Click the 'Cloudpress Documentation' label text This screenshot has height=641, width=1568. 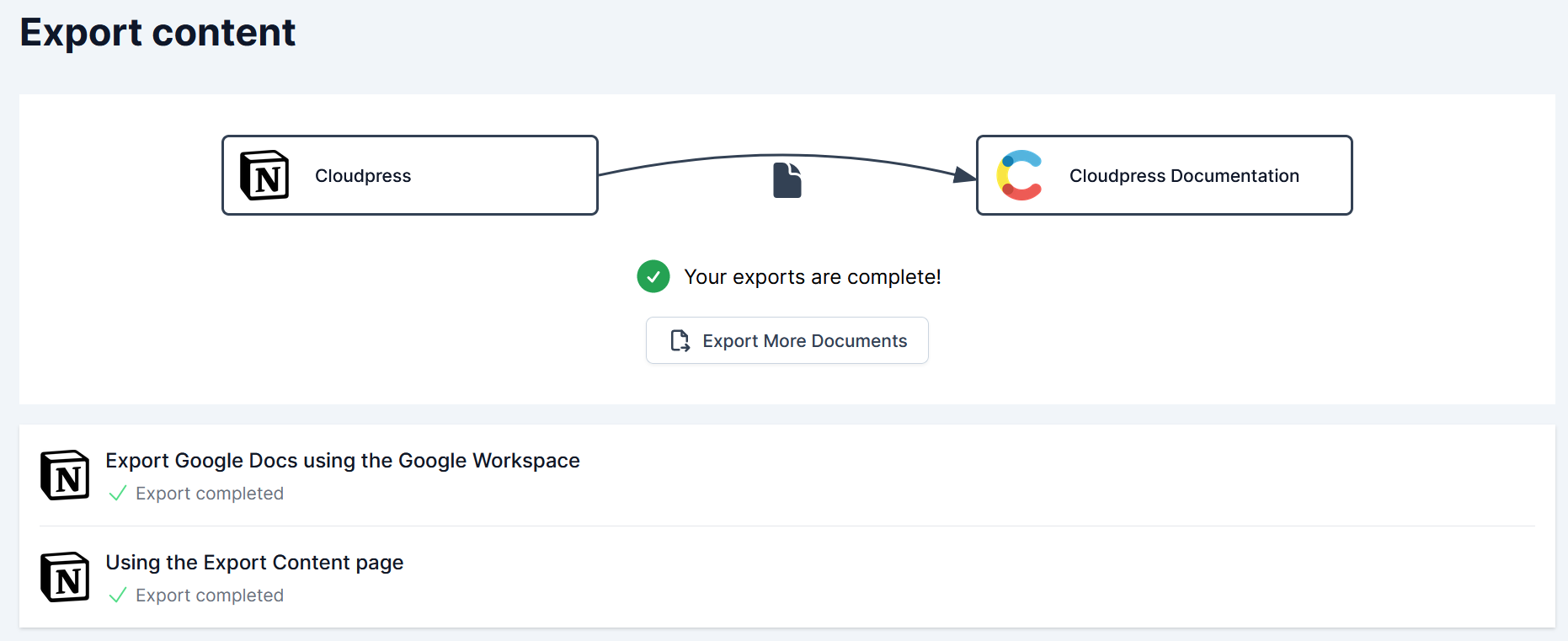1184,176
